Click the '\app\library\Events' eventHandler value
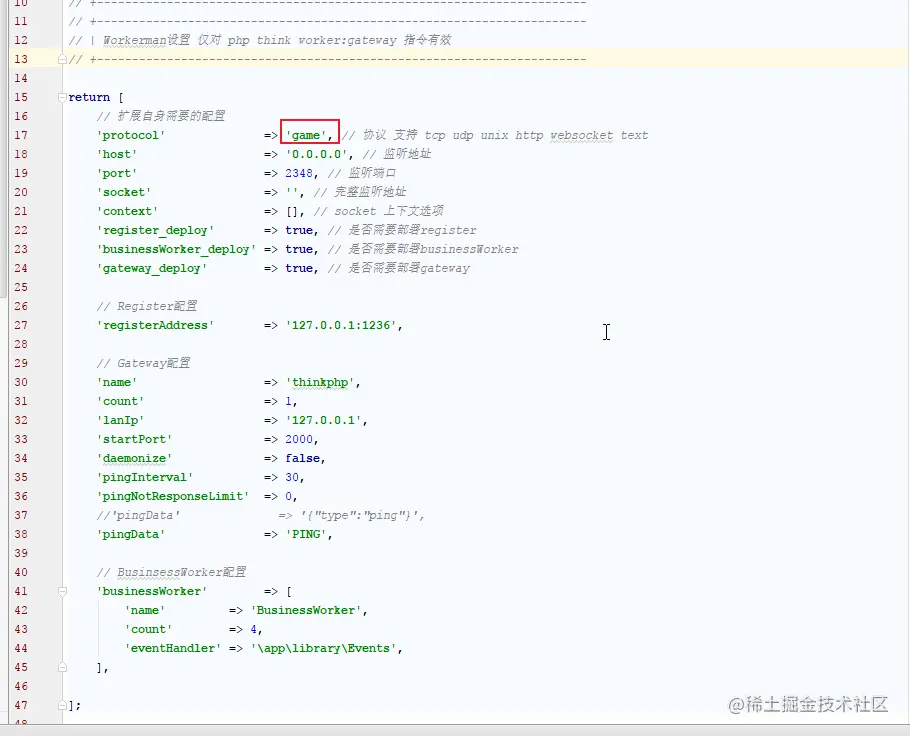The image size is (910, 736). coord(323,648)
